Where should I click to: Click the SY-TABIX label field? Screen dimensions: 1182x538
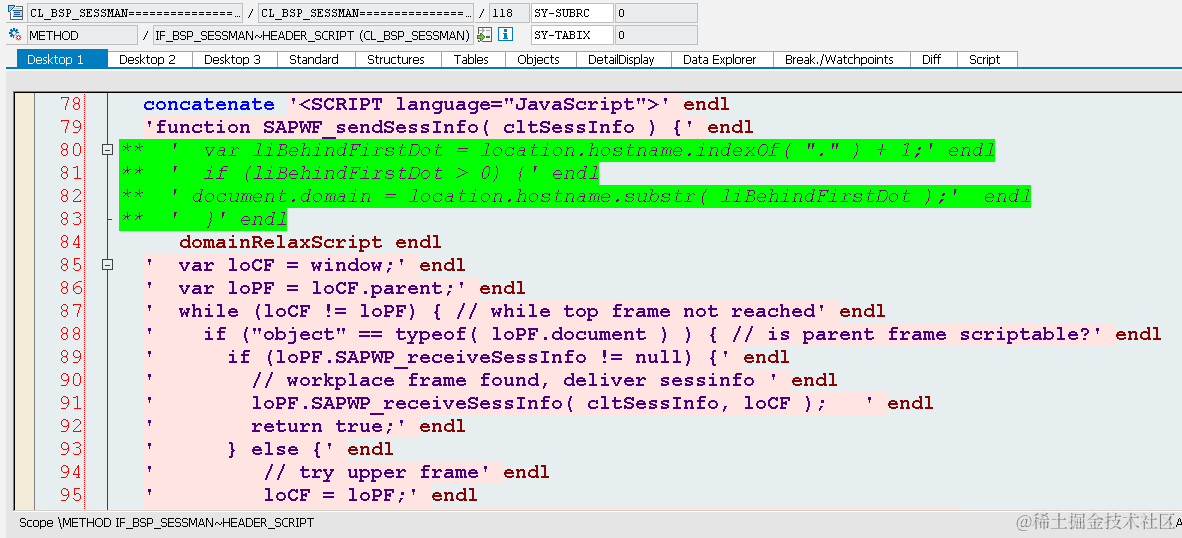pyautogui.click(x=572, y=35)
